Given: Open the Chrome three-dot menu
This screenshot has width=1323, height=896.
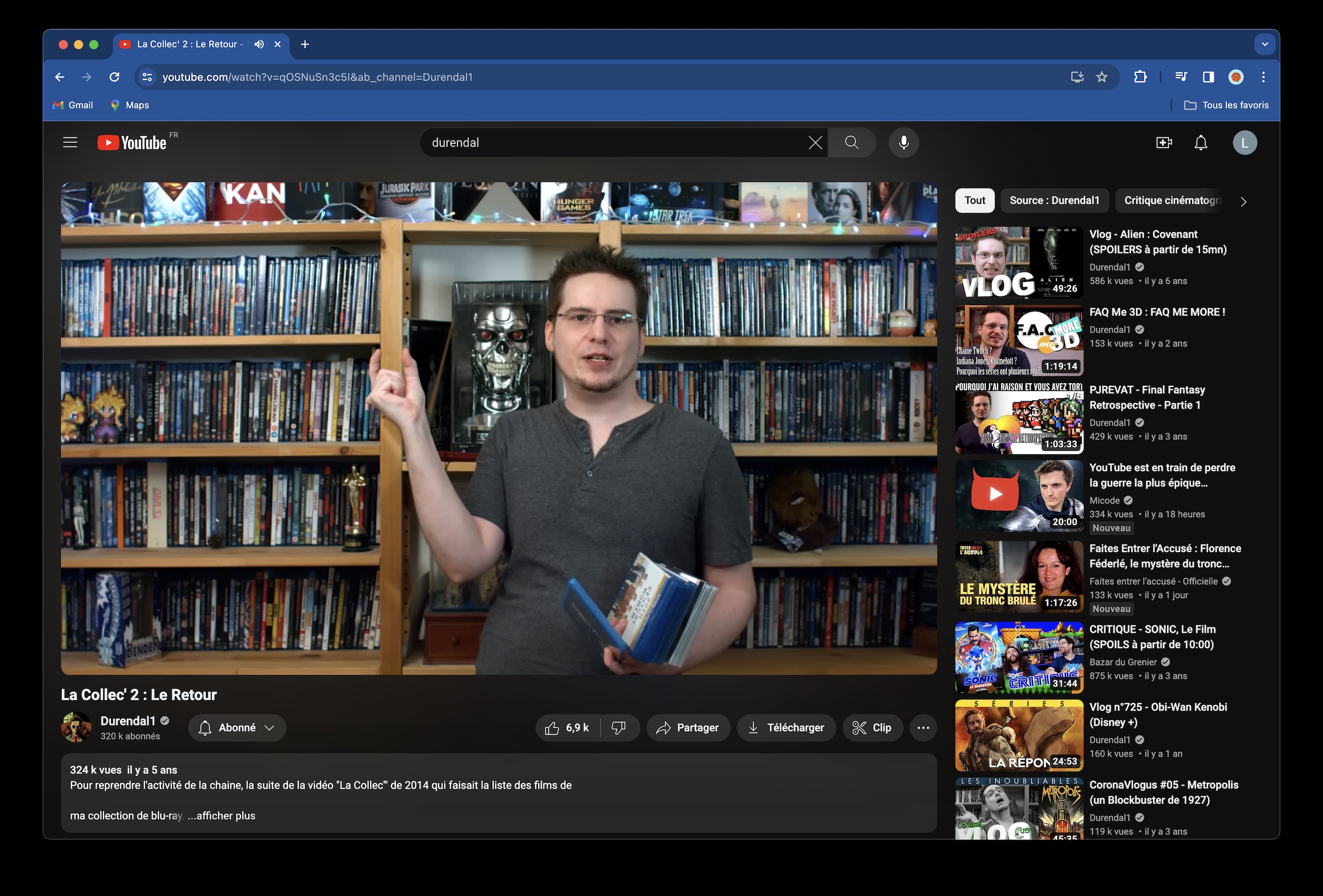Looking at the screenshot, I should (1263, 77).
